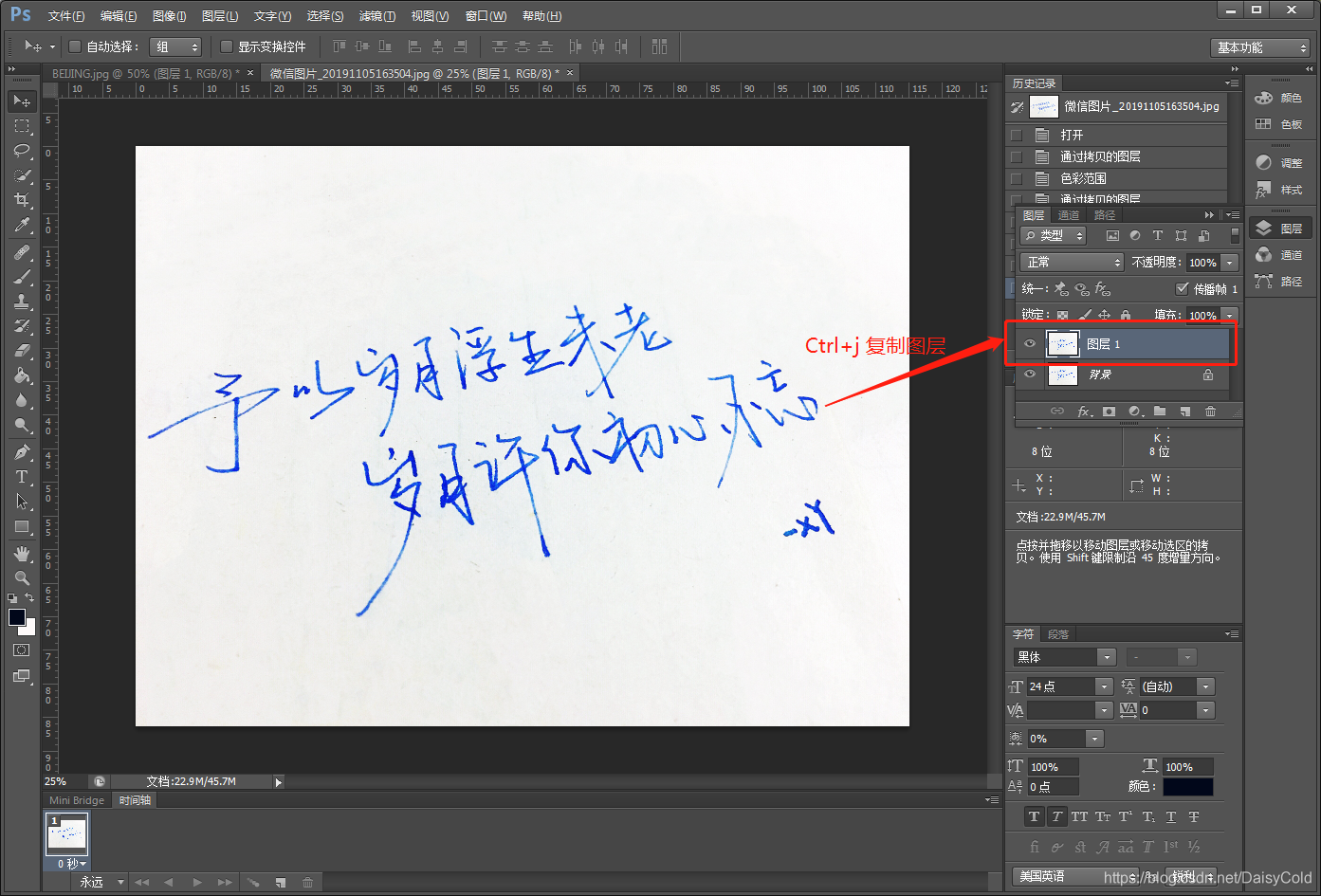Select the Brush tool
The height and width of the screenshot is (896, 1321).
click(x=22, y=277)
